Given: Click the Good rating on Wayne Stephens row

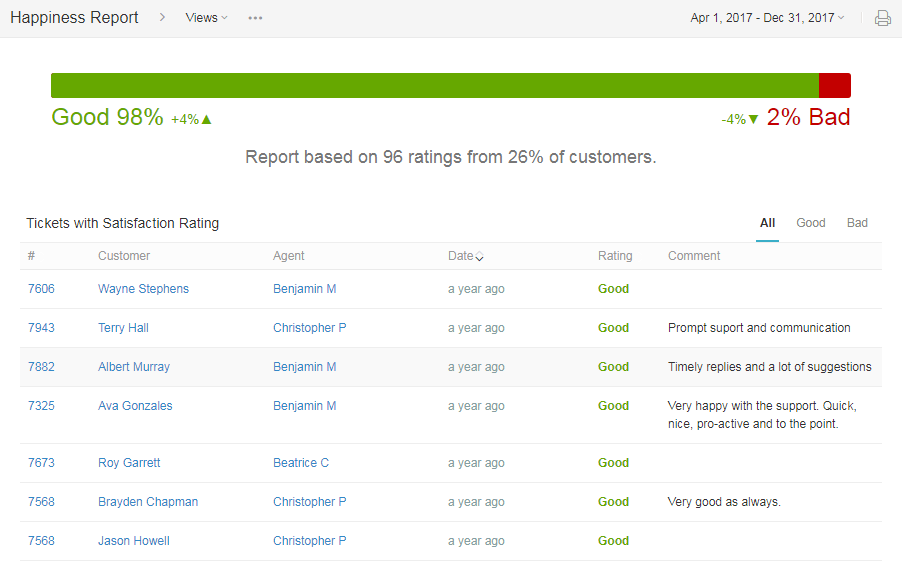Looking at the screenshot, I should click(613, 289).
